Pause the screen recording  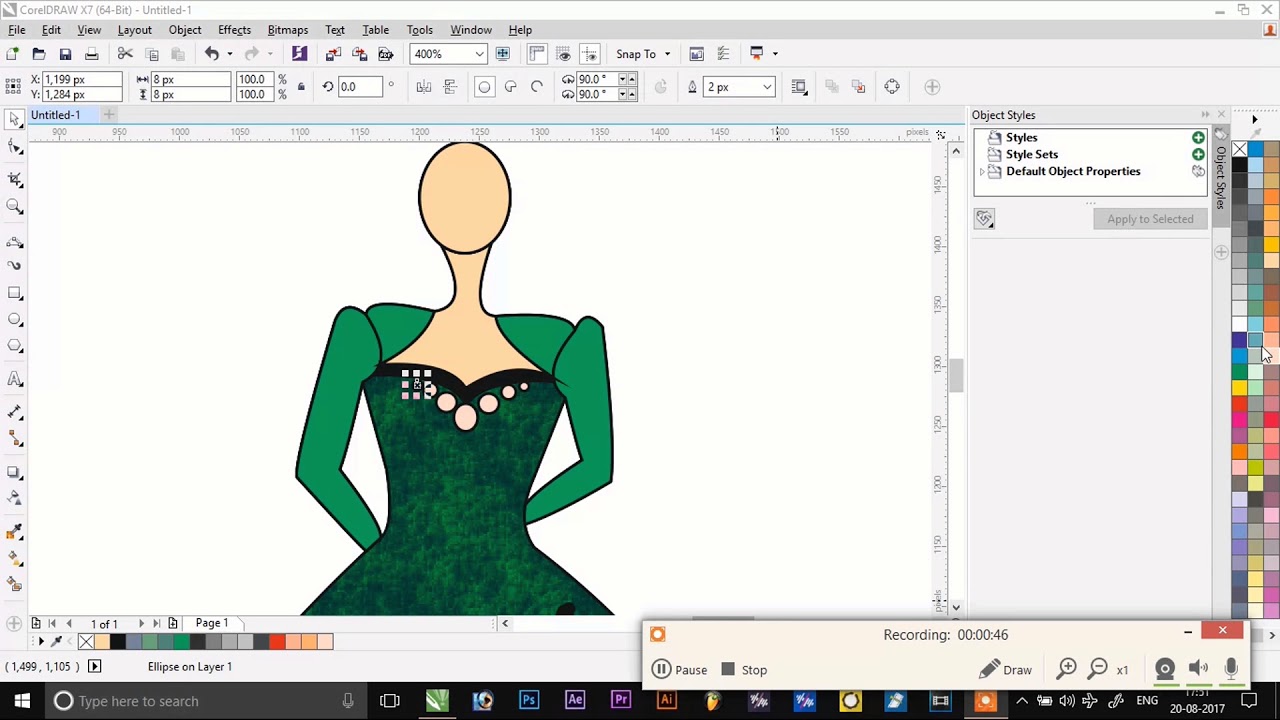tap(680, 669)
